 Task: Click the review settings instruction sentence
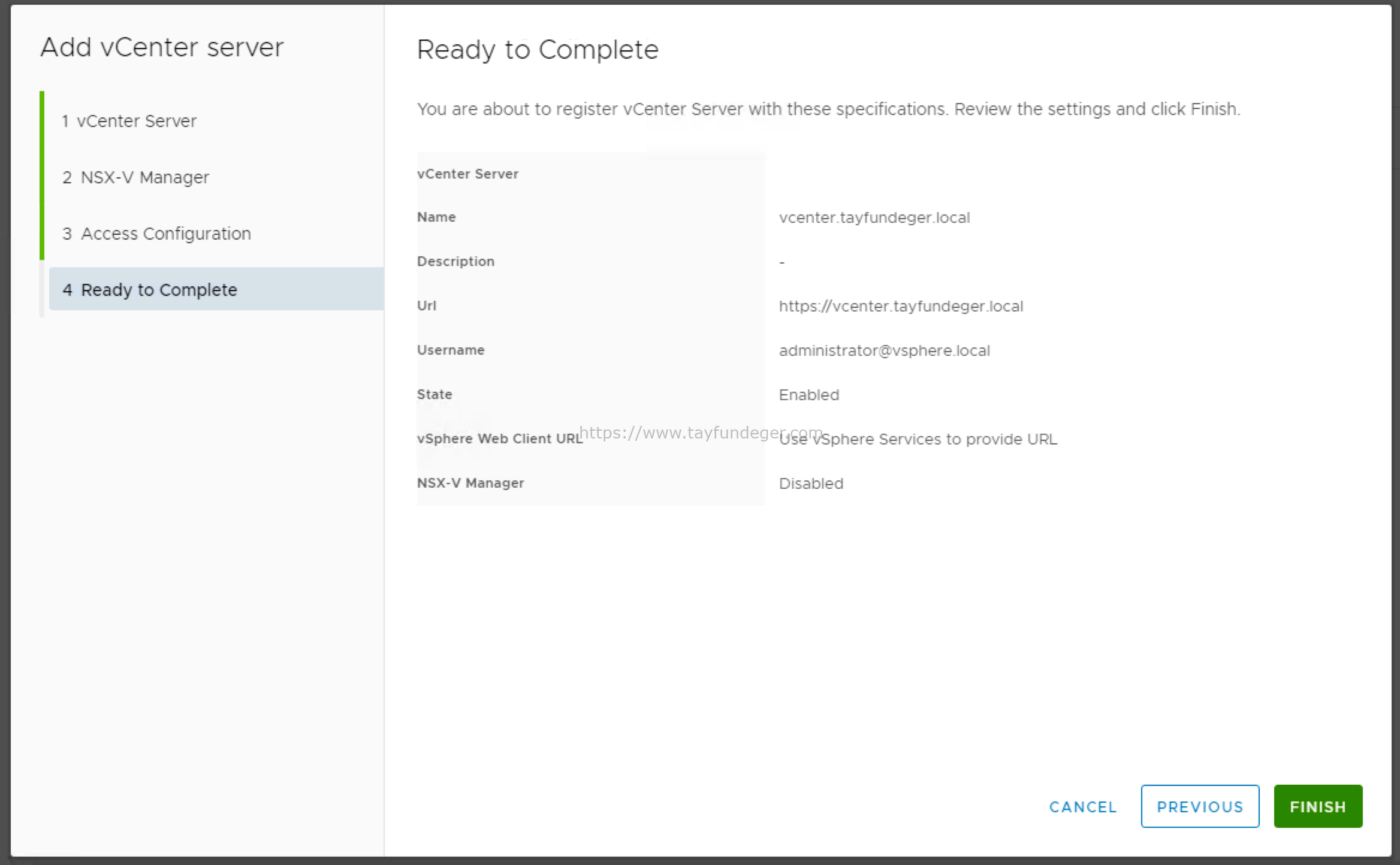(x=828, y=109)
